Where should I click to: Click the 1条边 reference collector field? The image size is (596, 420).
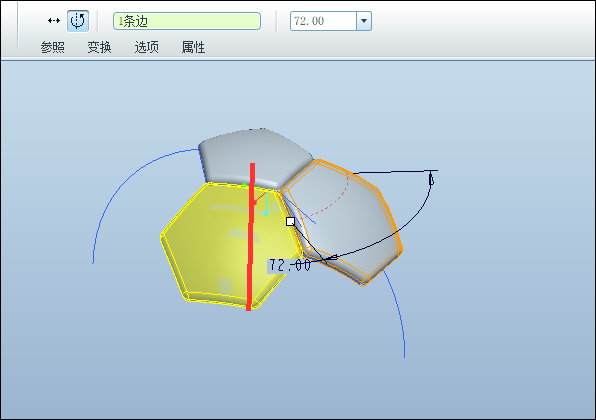[x=187, y=21]
